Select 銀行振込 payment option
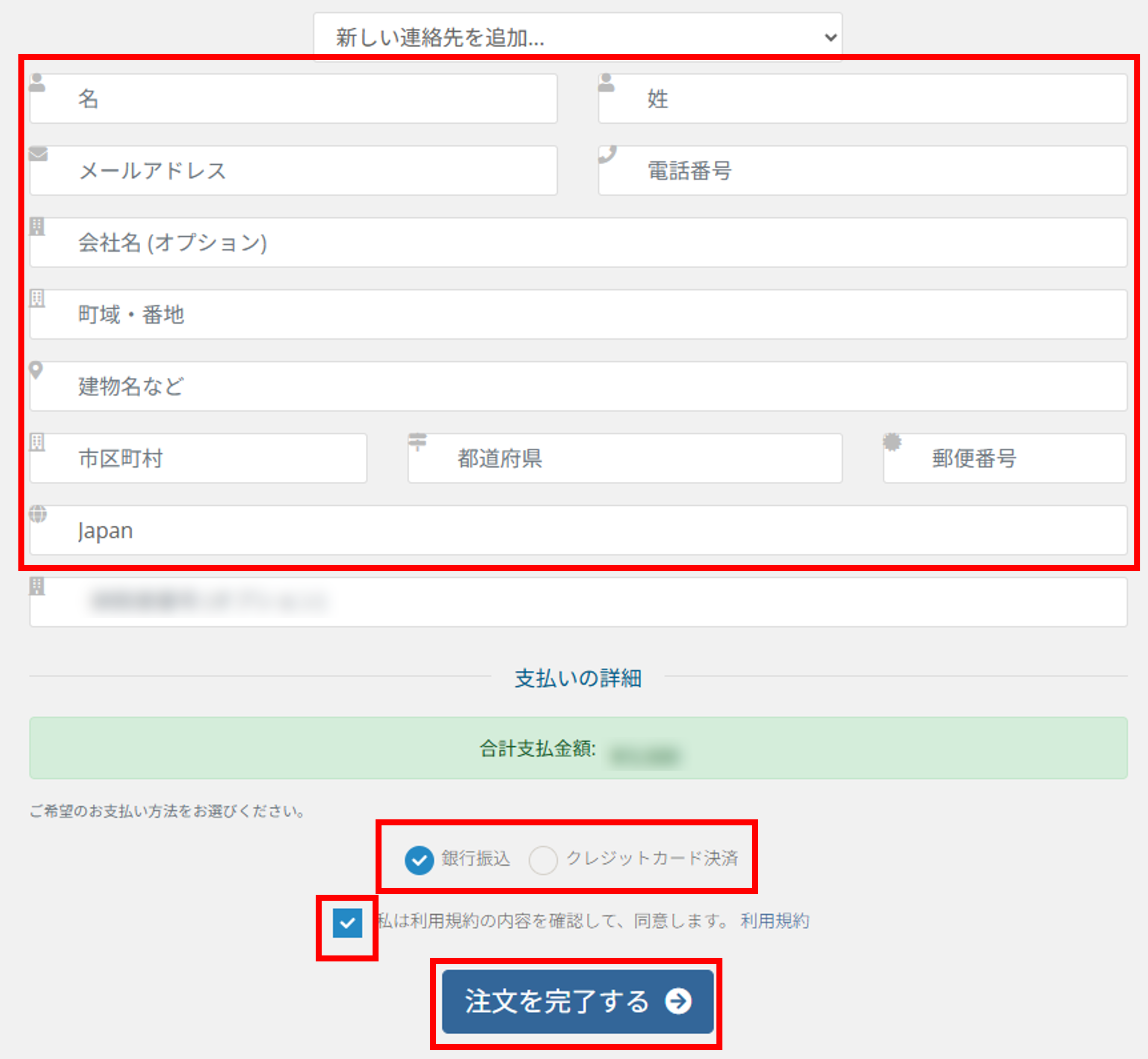The image size is (1148, 1059). tap(419, 860)
